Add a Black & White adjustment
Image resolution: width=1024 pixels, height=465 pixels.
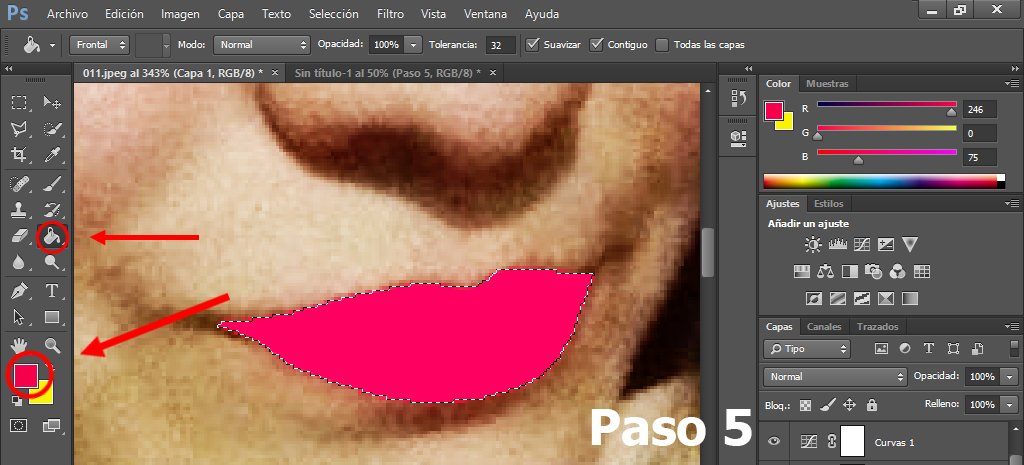pos(850,271)
